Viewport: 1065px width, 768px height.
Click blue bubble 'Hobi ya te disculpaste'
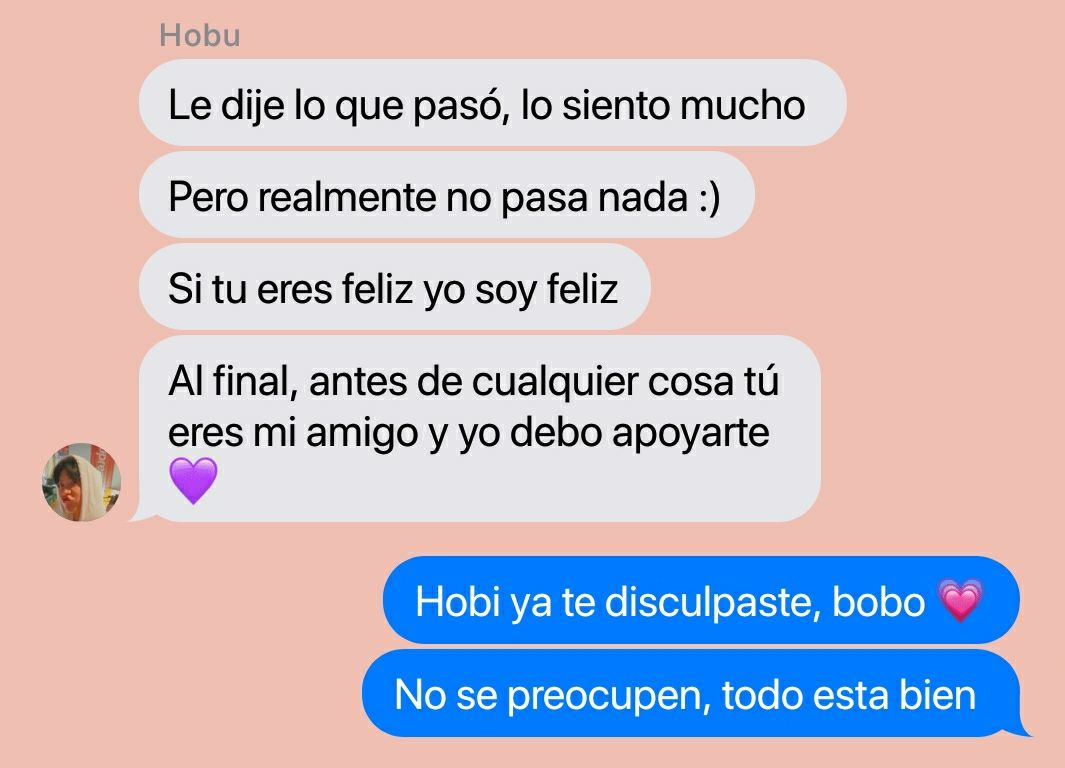(x=701, y=600)
